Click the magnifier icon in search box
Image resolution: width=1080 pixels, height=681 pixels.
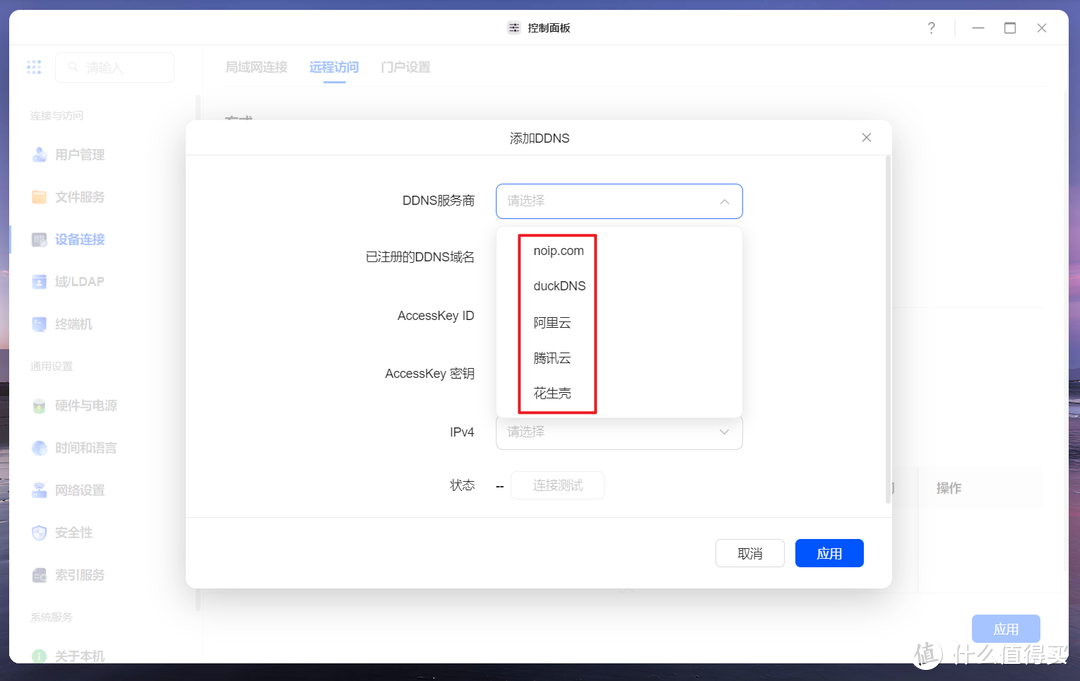coord(72,67)
